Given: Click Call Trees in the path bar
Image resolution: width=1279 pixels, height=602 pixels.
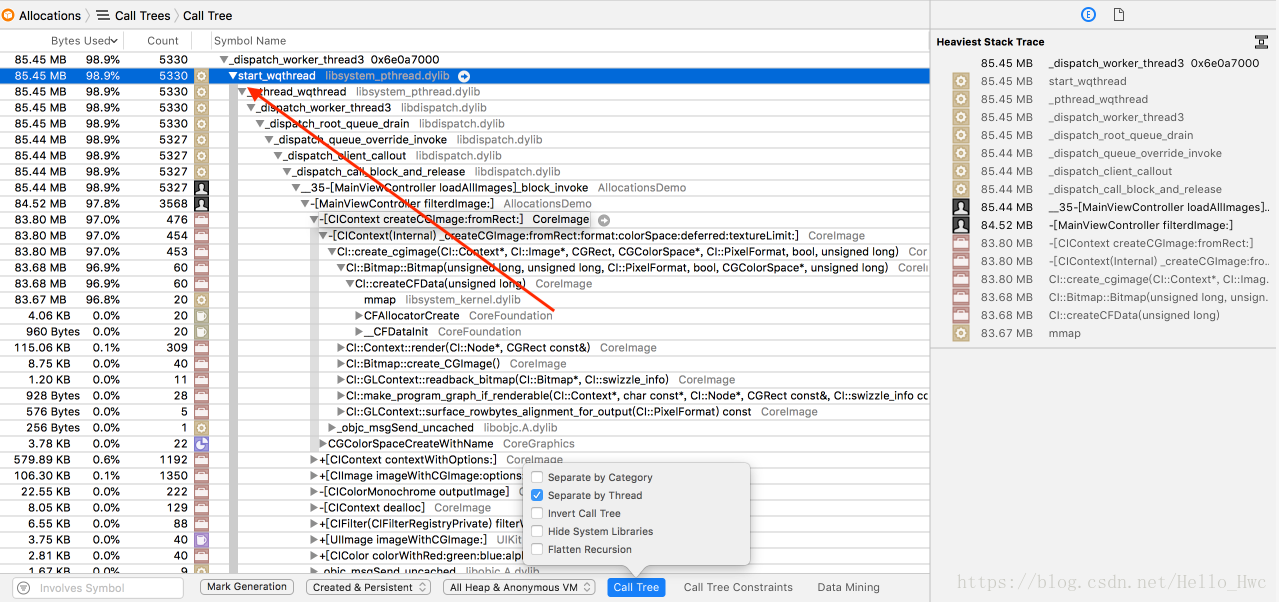Looking at the screenshot, I should pyautogui.click(x=140, y=15).
